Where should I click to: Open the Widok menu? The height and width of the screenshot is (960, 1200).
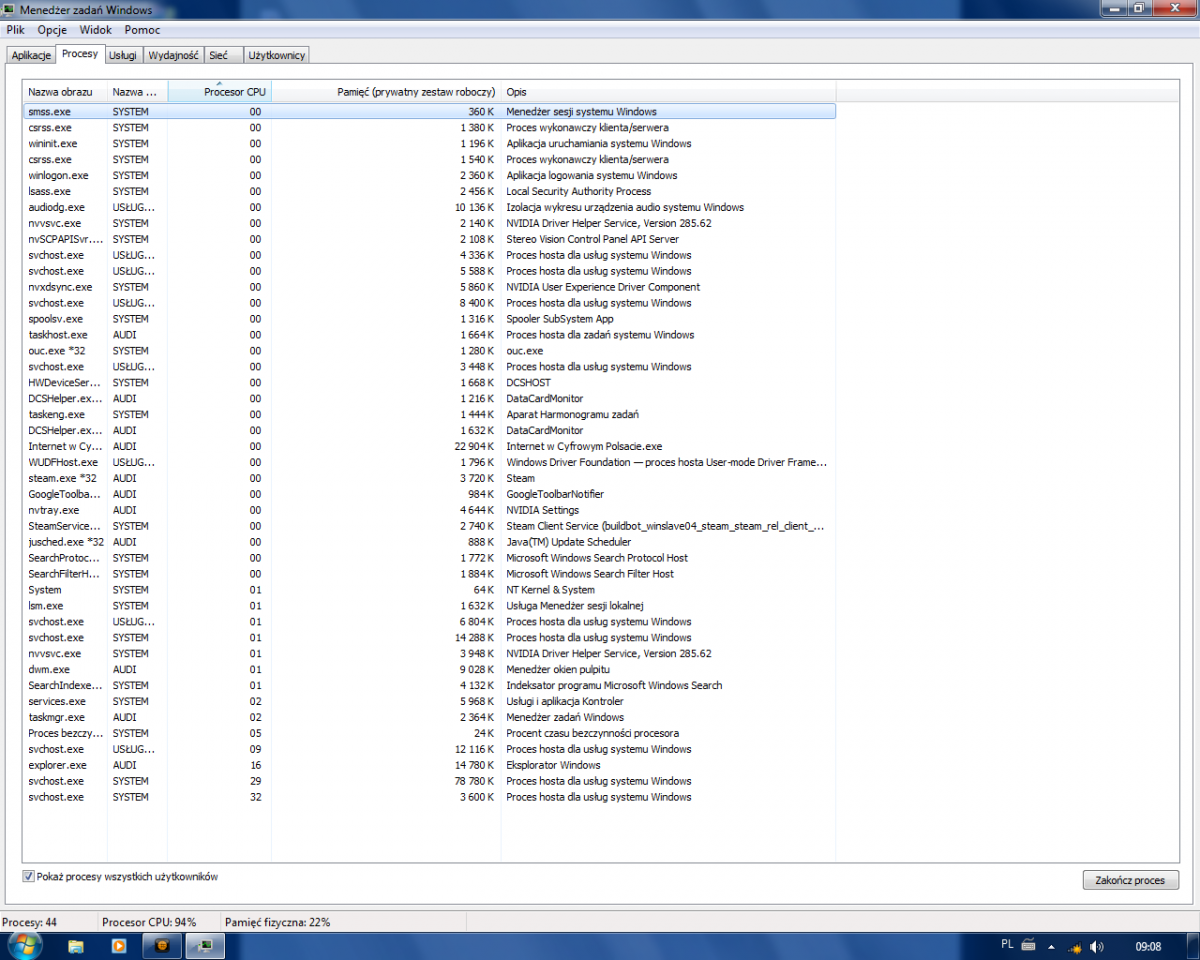coord(96,30)
